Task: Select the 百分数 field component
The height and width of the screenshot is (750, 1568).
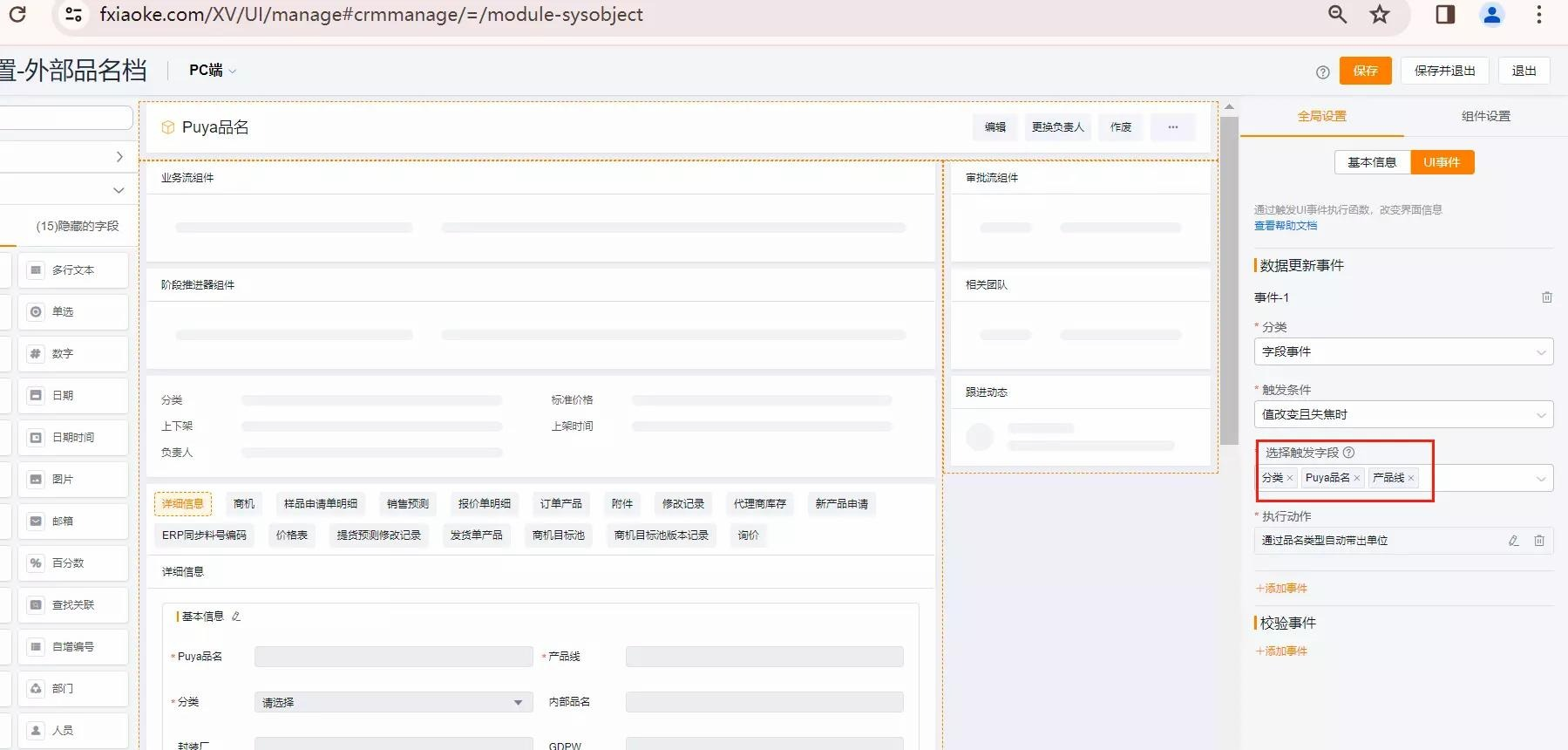Action: click(73, 563)
